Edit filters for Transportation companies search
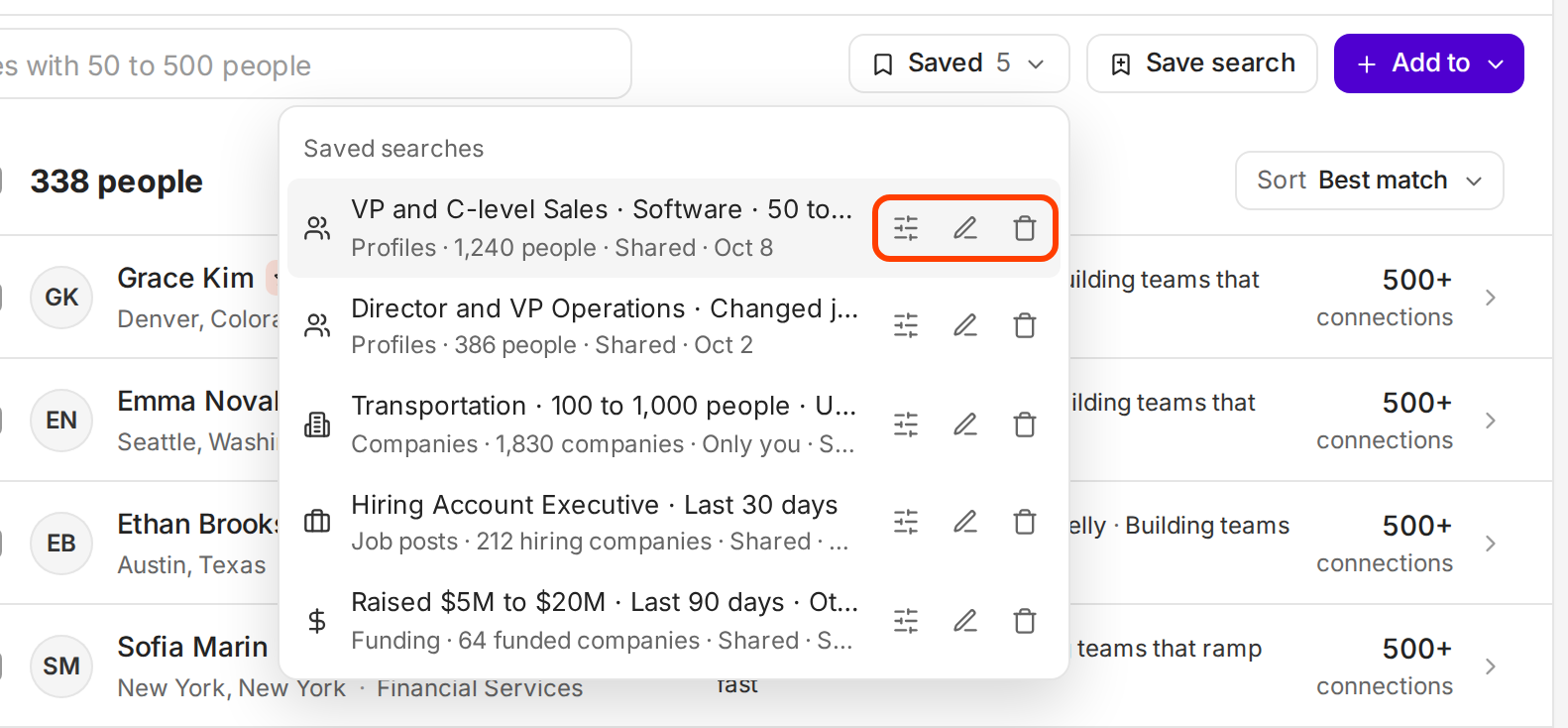Image resolution: width=1568 pixels, height=728 pixels. (x=906, y=425)
